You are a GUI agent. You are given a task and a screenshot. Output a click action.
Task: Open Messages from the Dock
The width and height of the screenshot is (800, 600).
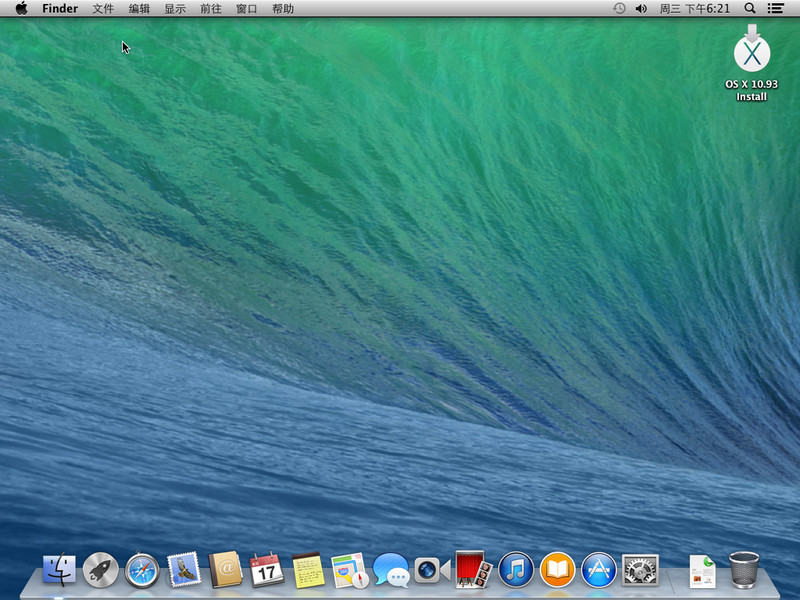(393, 572)
